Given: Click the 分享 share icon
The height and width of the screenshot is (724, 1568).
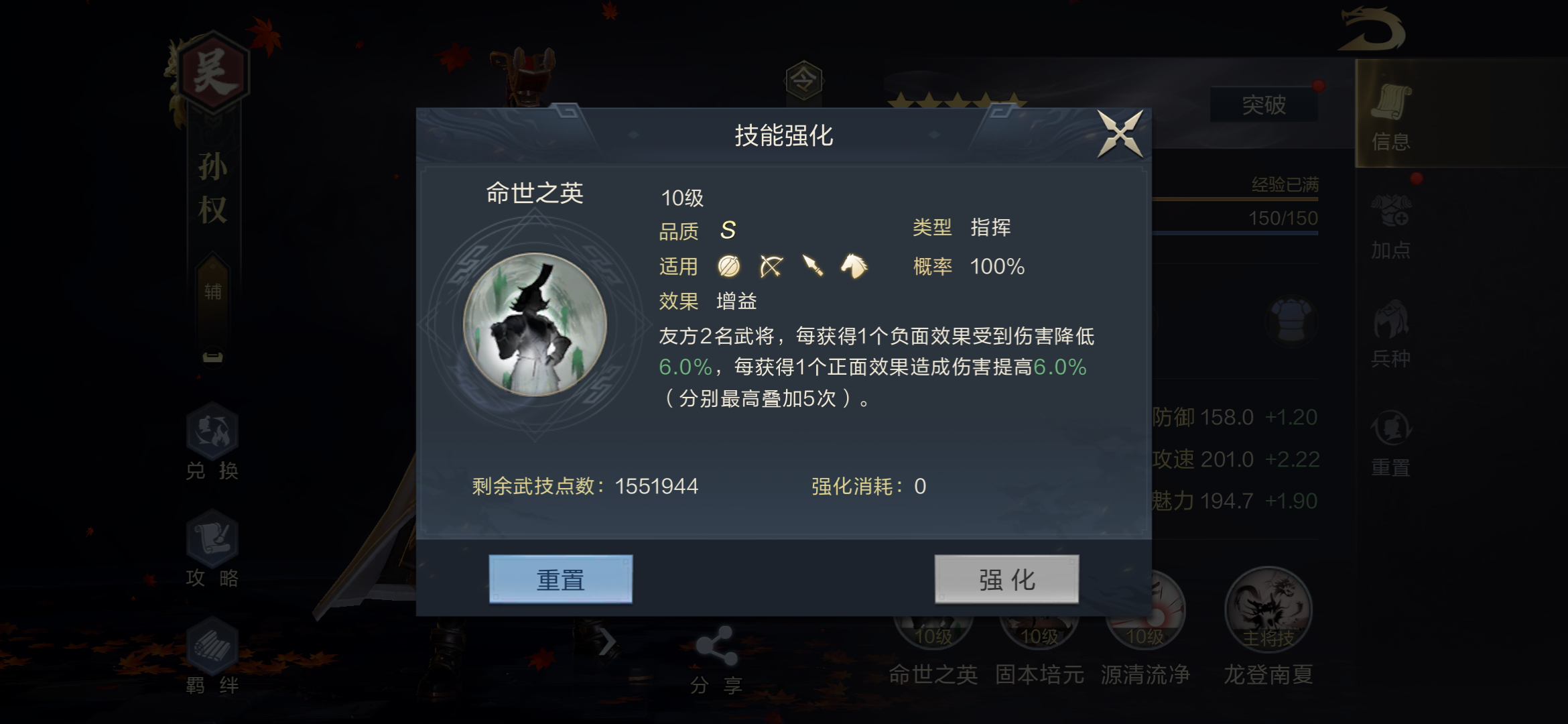Looking at the screenshot, I should (716, 660).
